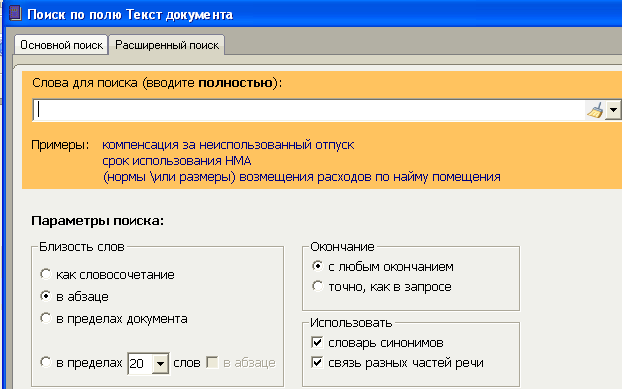Click the window title bar book icon
Viewport: 622px width, 389px height.
coord(15,13)
